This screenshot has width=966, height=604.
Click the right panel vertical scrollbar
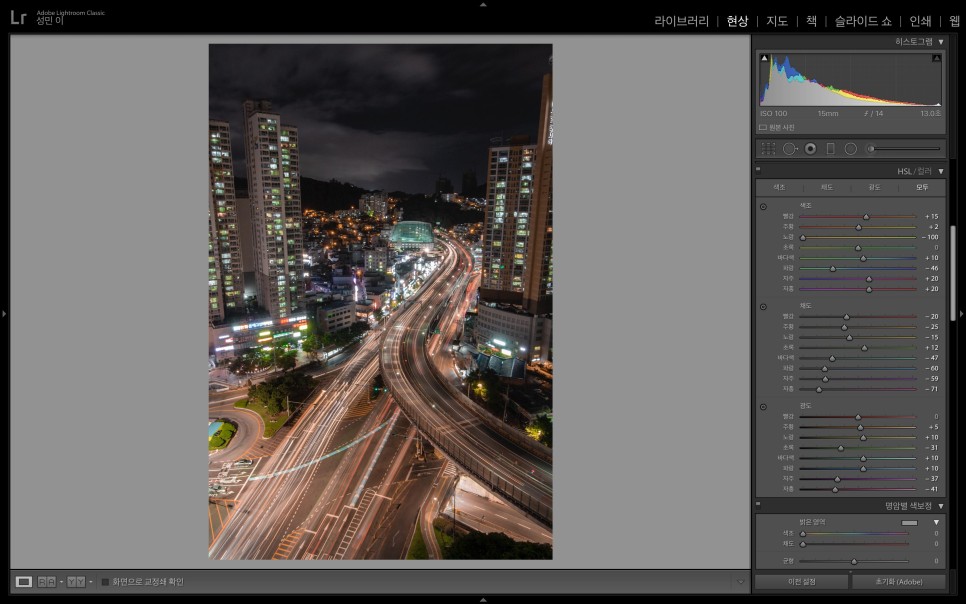pyautogui.click(x=953, y=272)
